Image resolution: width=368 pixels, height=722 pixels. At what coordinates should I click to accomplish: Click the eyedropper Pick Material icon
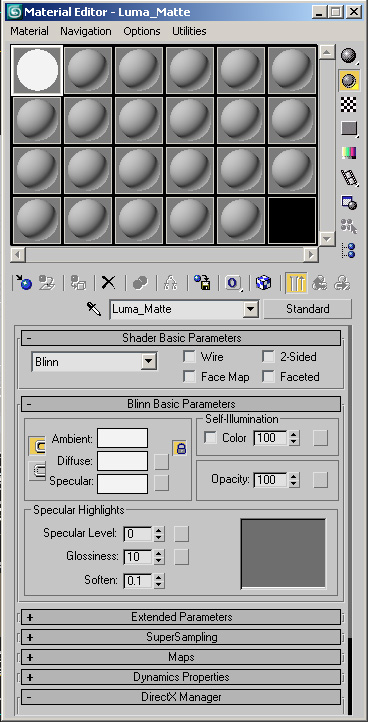[94, 309]
